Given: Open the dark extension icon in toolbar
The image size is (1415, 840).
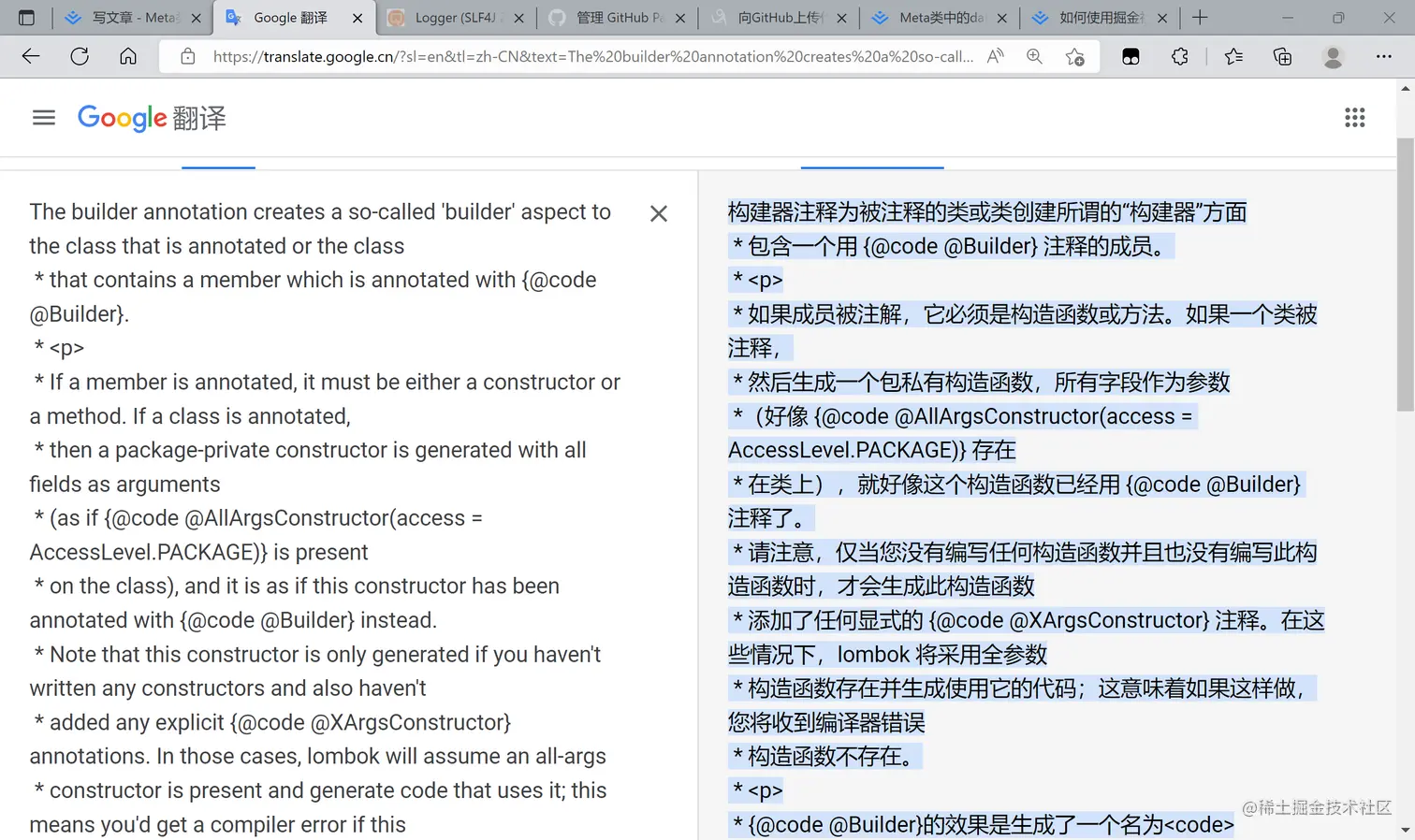Looking at the screenshot, I should click(1131, 56).
